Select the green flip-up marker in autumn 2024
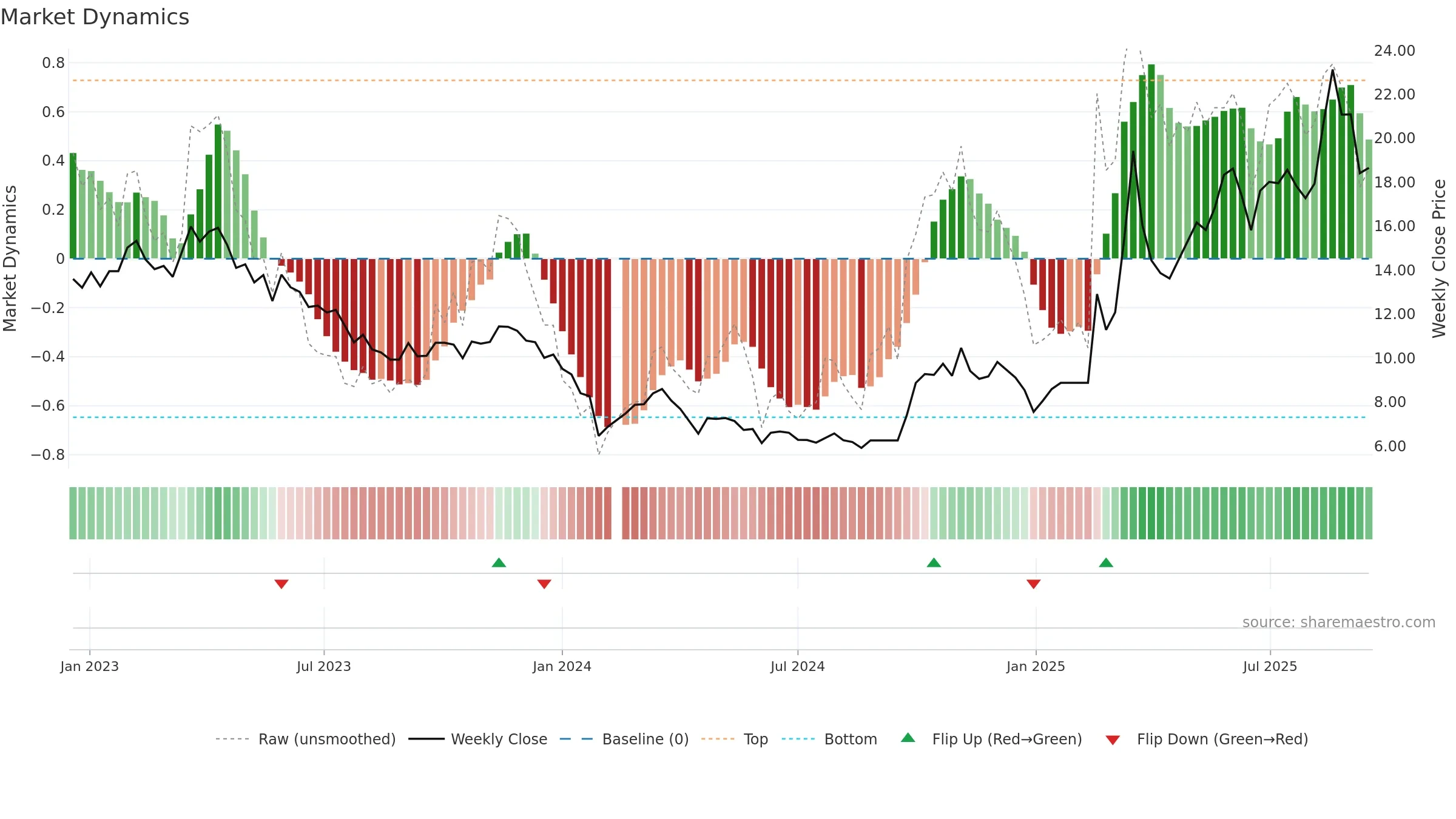 coord(934,562)
